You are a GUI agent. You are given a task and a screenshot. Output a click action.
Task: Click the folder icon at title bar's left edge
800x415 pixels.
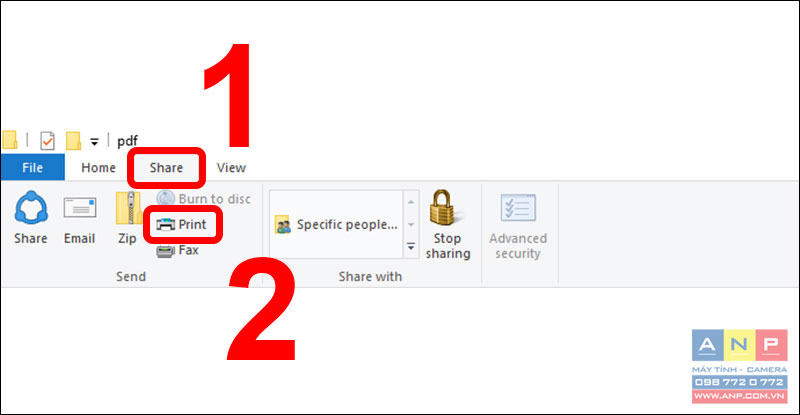point(10,140)
